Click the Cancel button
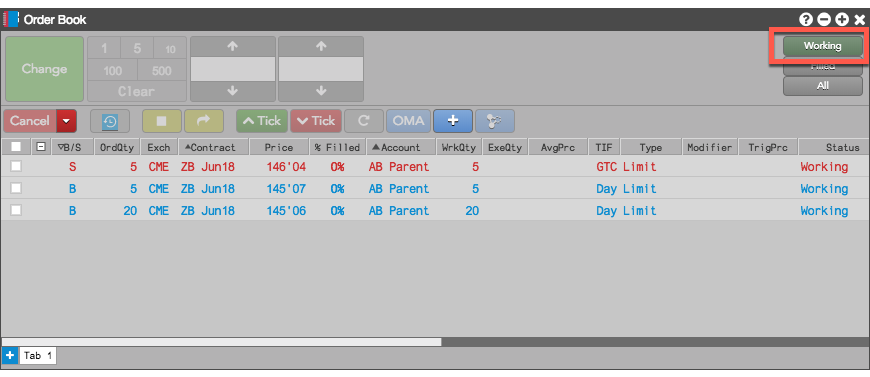 click(x=30, y=121)
